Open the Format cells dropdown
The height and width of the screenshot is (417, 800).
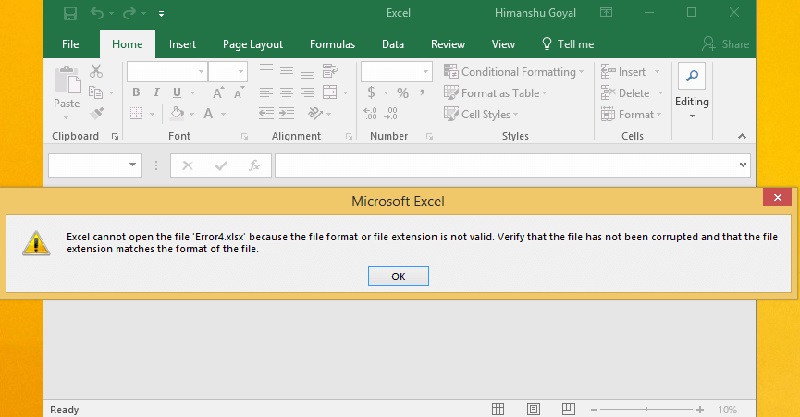(x=631, y=114)
